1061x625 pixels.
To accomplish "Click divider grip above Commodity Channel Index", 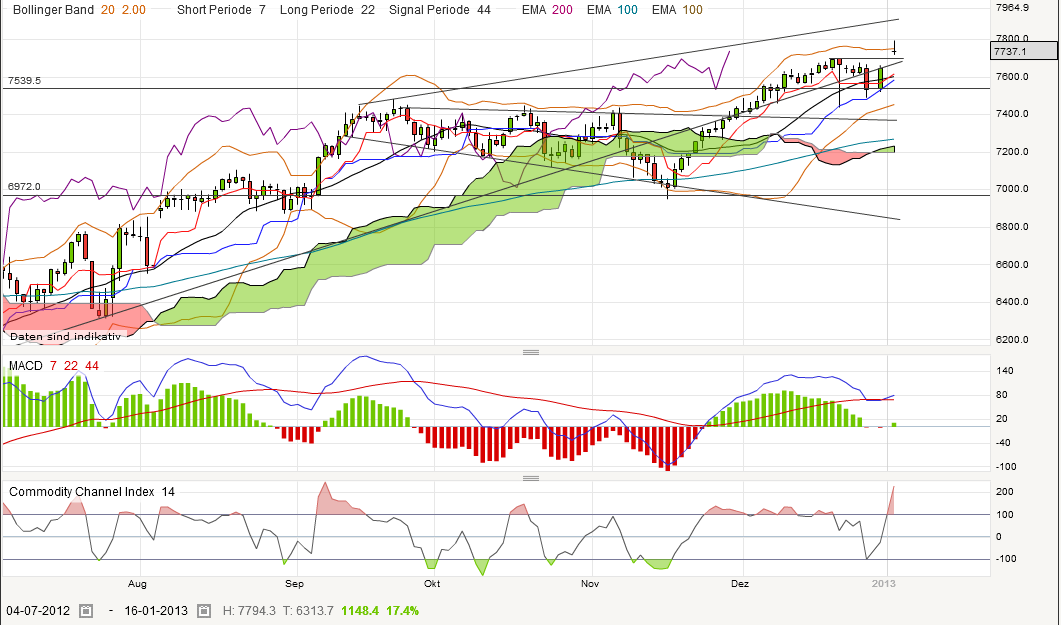I will pyautogui.click(x=530, y=477).
